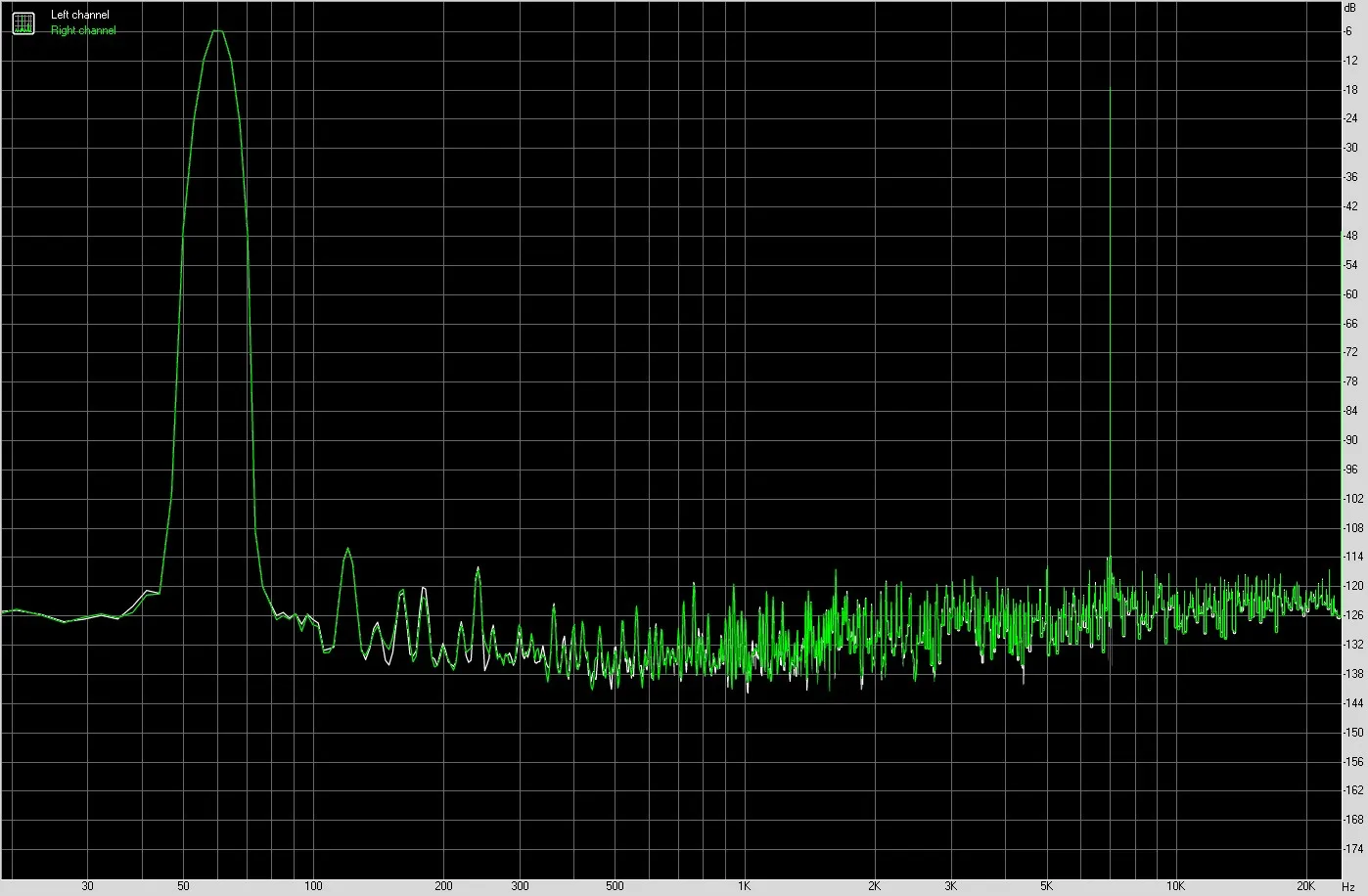Screen dimensions: 1368x896
Task: Click the "2K" frequency axis label
Action: pos(874,886)
